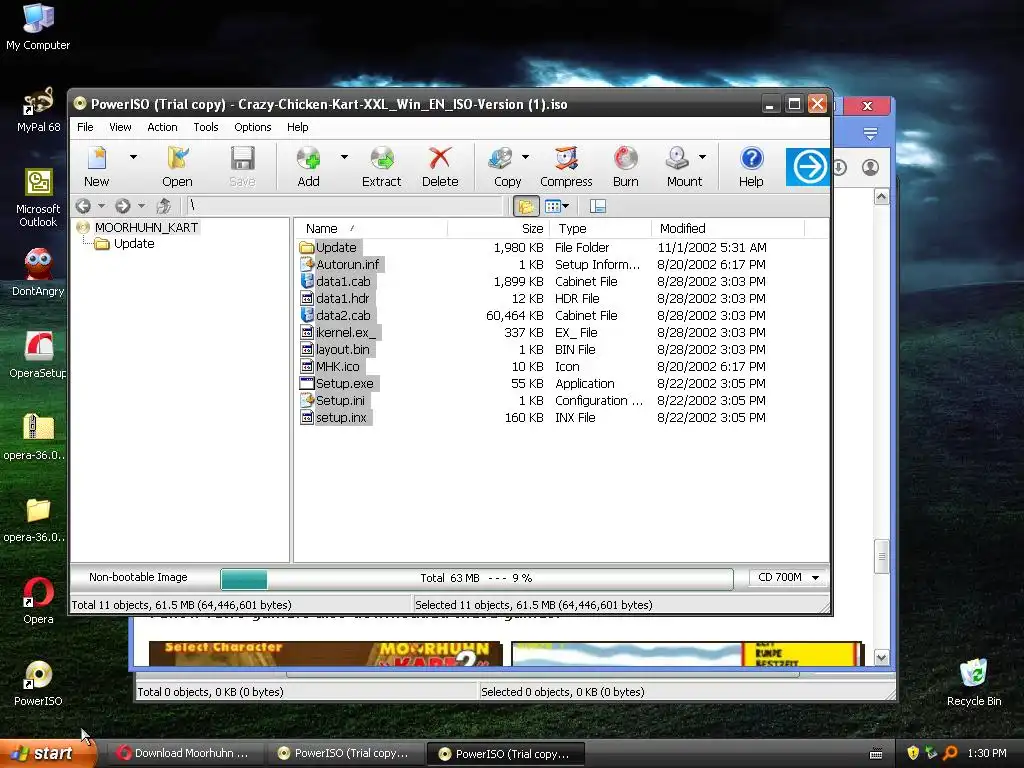Click the Back navigation arrow

point(83,206)
